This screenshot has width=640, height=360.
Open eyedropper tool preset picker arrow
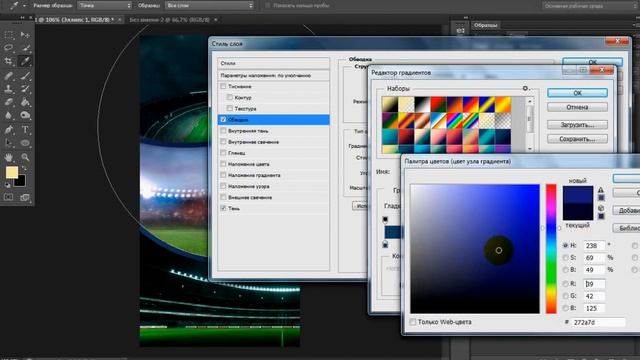(x=24, y=6)
